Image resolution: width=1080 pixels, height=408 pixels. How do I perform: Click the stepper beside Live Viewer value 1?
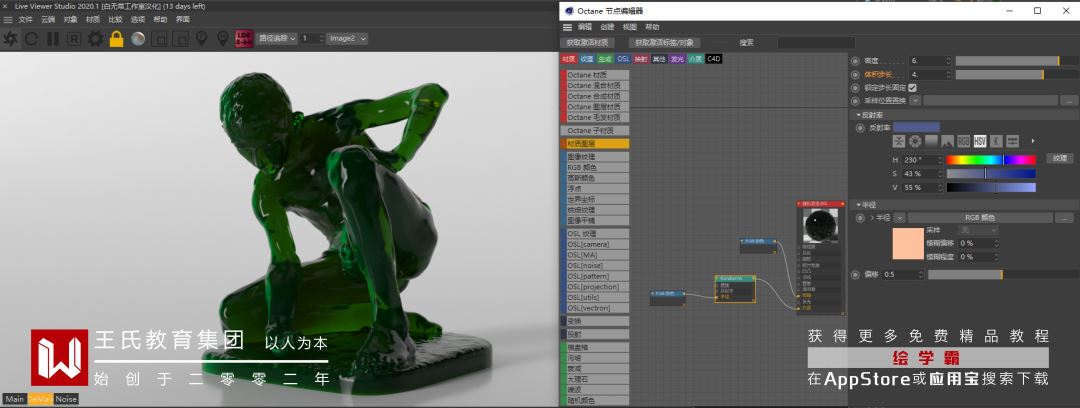pos(322,39)
